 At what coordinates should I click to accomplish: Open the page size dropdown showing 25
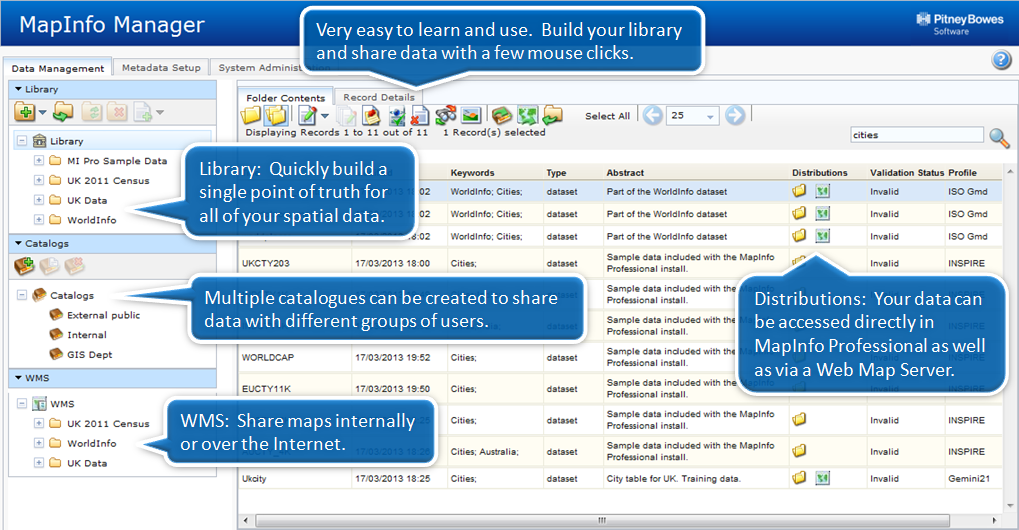[x=693, y=116]
